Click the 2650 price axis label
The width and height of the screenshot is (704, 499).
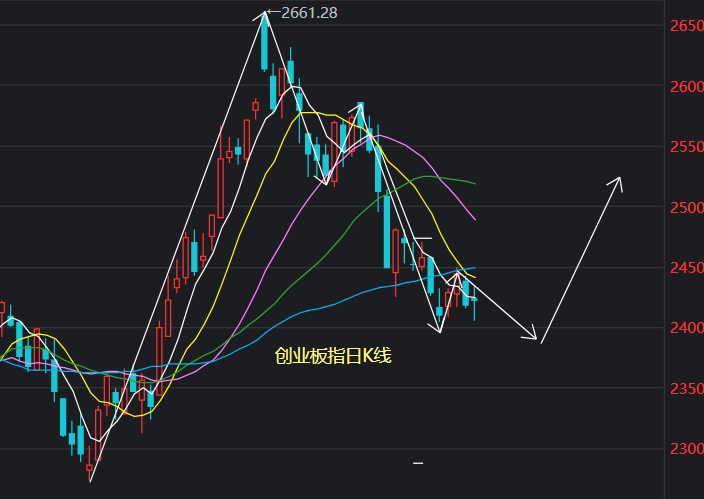686,26
